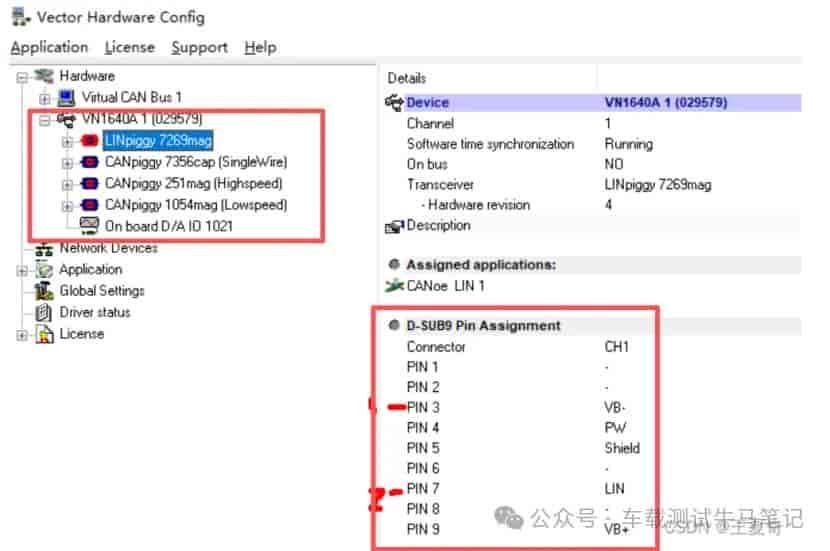This screenshot has height=551, width=830.
Task: Click the VN1640A device icon in tree
Action: pos(67,120)
